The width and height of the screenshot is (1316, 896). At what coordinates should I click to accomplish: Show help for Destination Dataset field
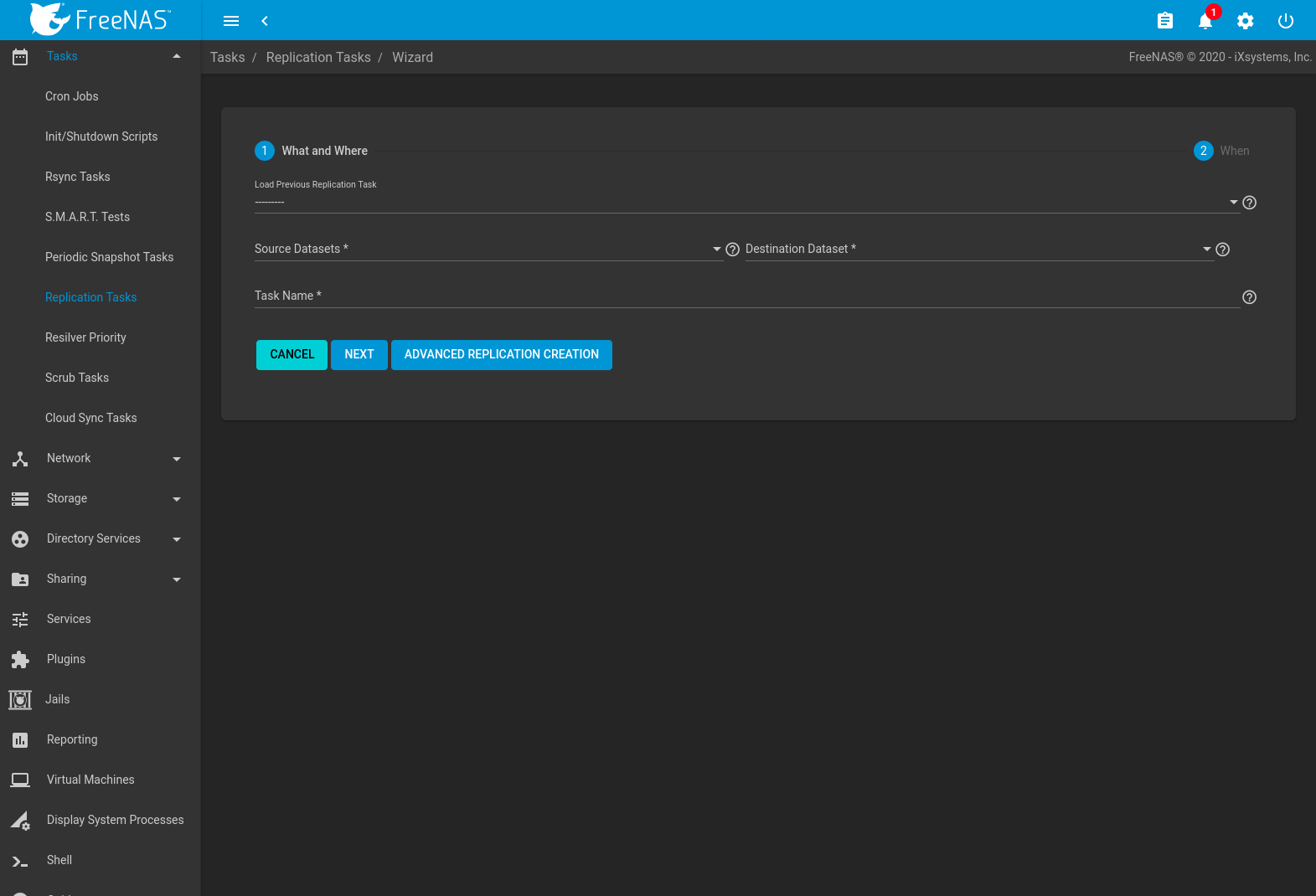(x=1222, y=250)
